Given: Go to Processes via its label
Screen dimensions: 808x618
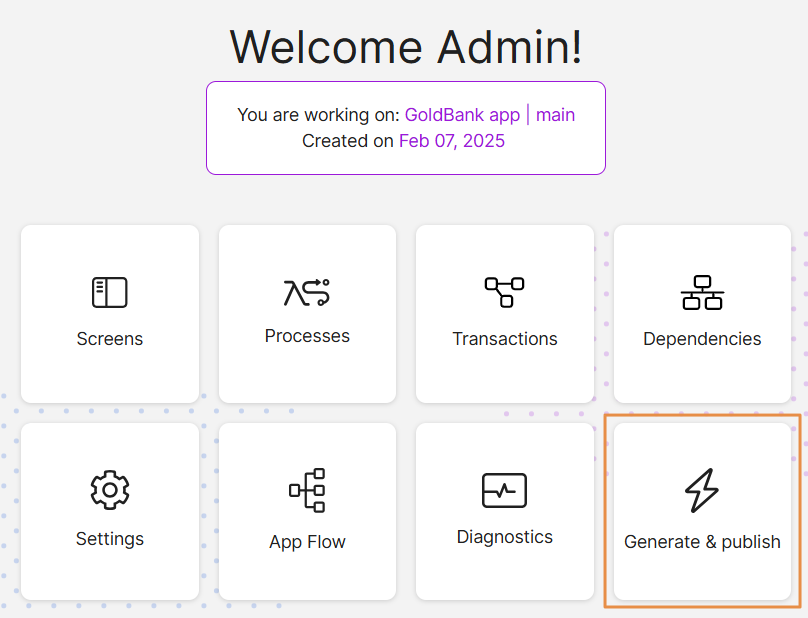Looking at the screenshot, I should click(x=307, y=336).
